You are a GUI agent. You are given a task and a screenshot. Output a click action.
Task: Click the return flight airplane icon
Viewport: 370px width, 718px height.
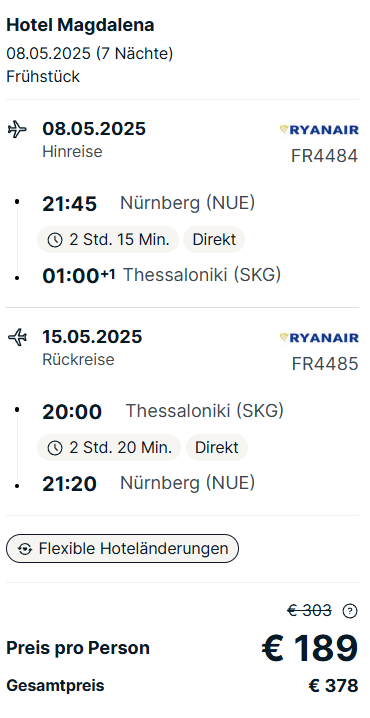pos(17,337)
